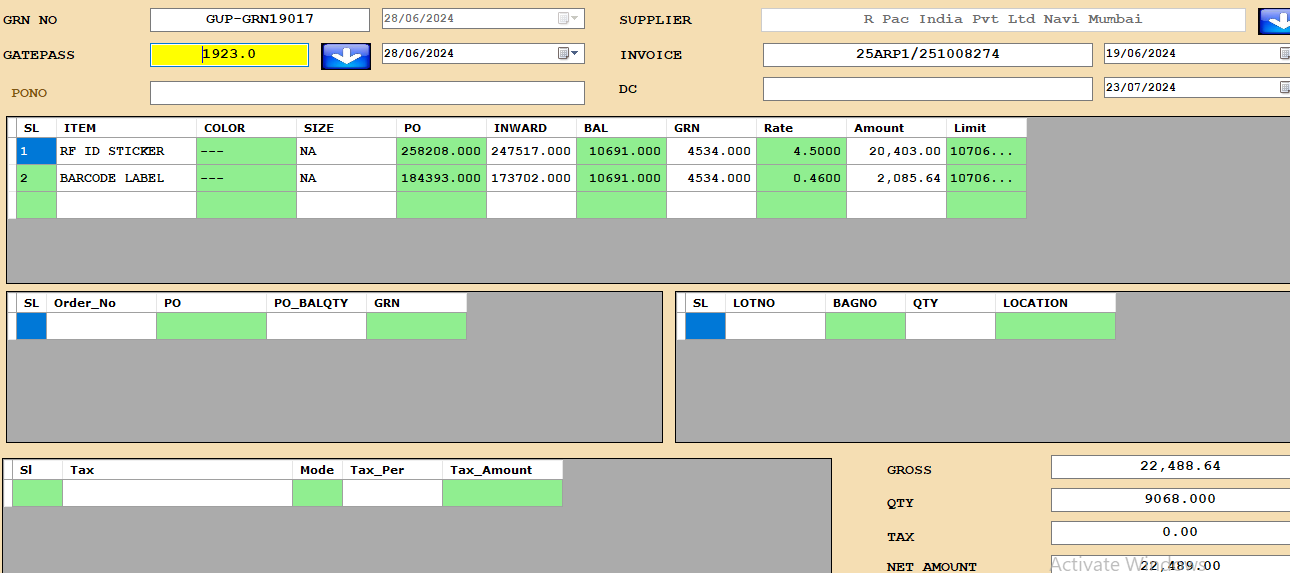Screen dimensions: 1290x573
Task: Click the Supplier name field
Action: (x=1002, y=20)
